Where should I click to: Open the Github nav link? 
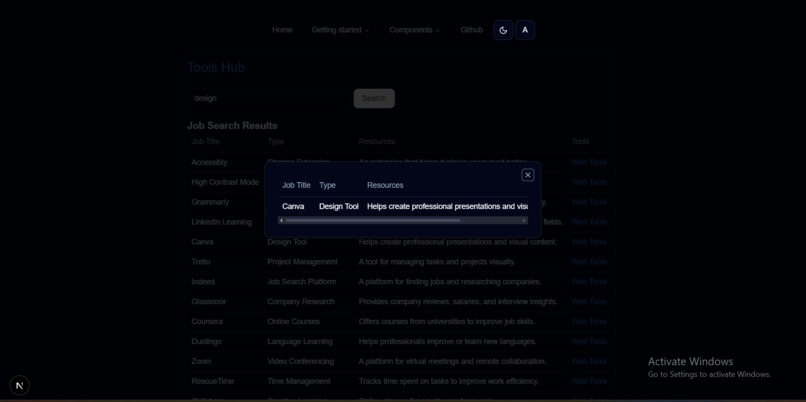click(471, 30)
